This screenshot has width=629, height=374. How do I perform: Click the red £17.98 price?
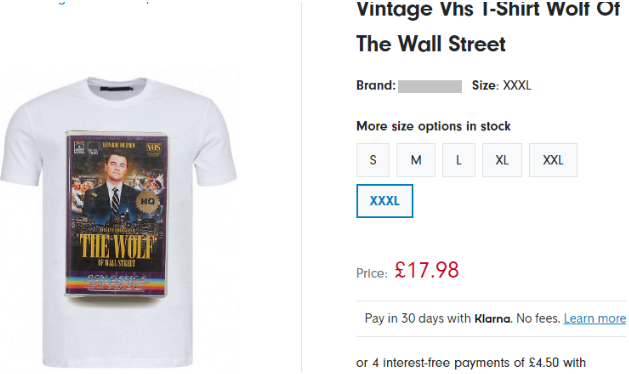coord(426,270)
